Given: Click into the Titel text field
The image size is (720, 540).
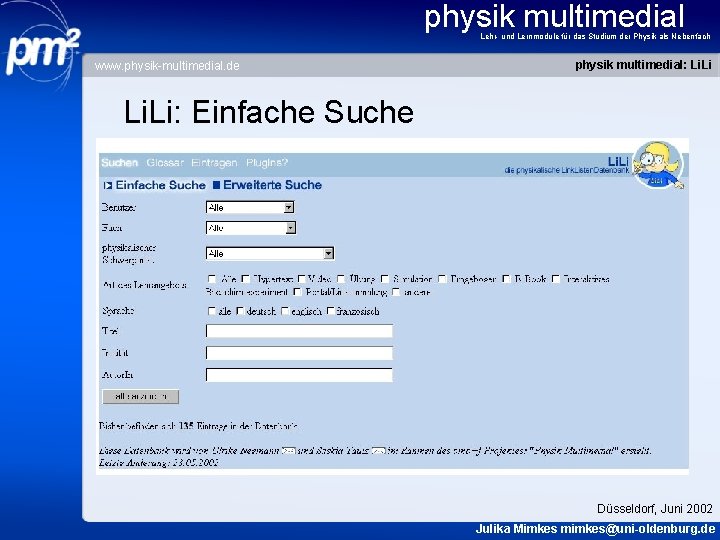Looking at the screenshot, I should (x=299, y=331).
